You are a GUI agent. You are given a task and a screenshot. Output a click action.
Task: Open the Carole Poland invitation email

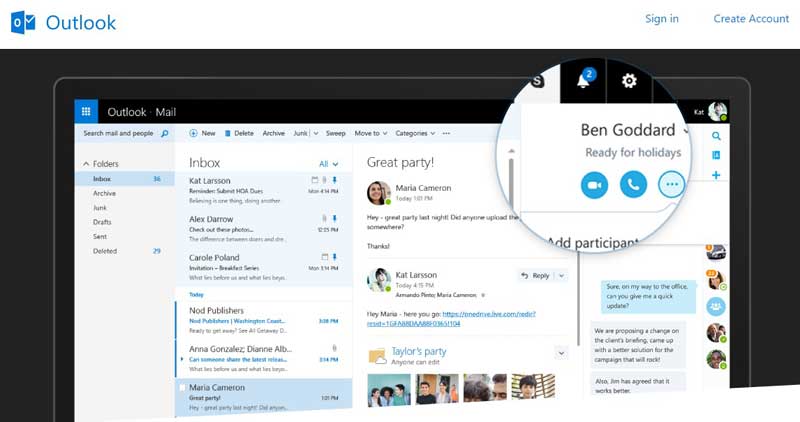coord(263,267)
